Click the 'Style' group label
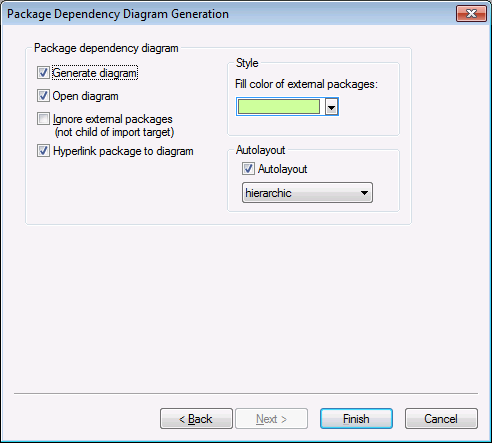 click(247, 63)
